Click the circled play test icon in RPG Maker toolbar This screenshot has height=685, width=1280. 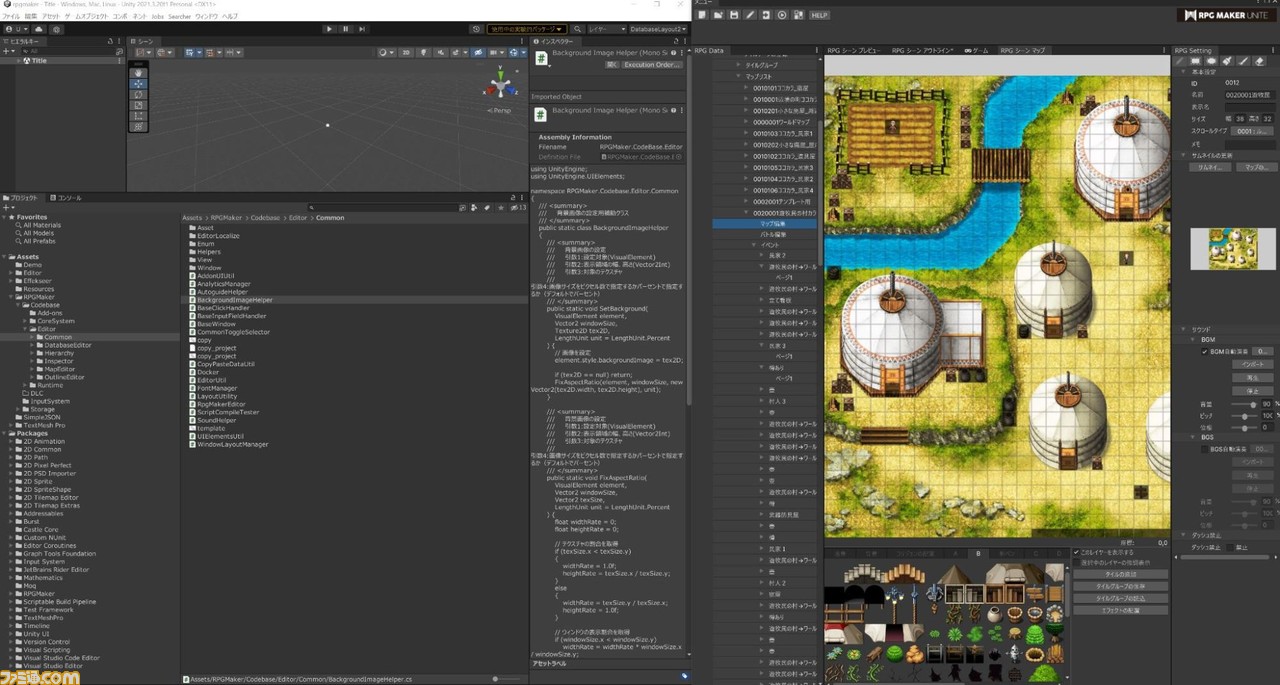(782, 15)
